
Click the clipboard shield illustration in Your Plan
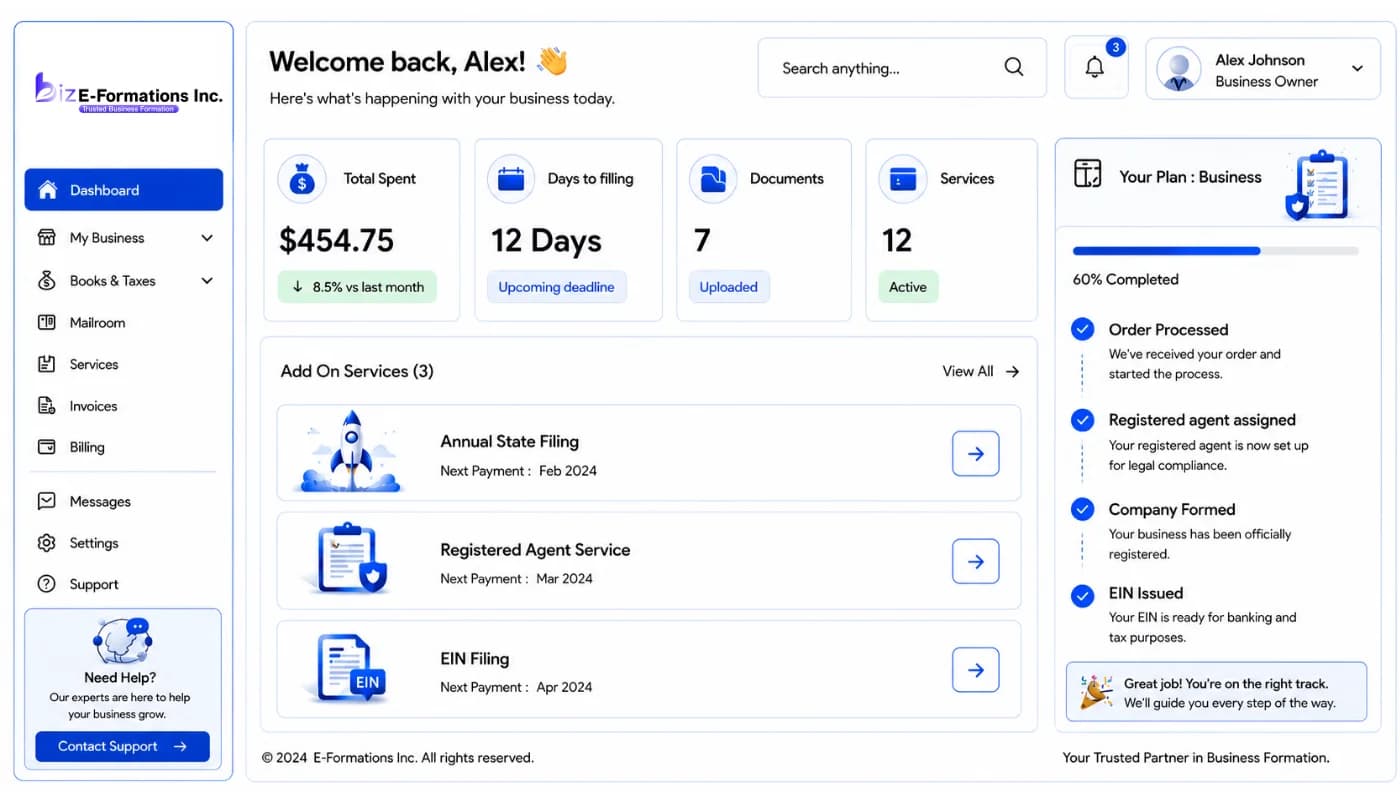click(x=1318, y=186)
